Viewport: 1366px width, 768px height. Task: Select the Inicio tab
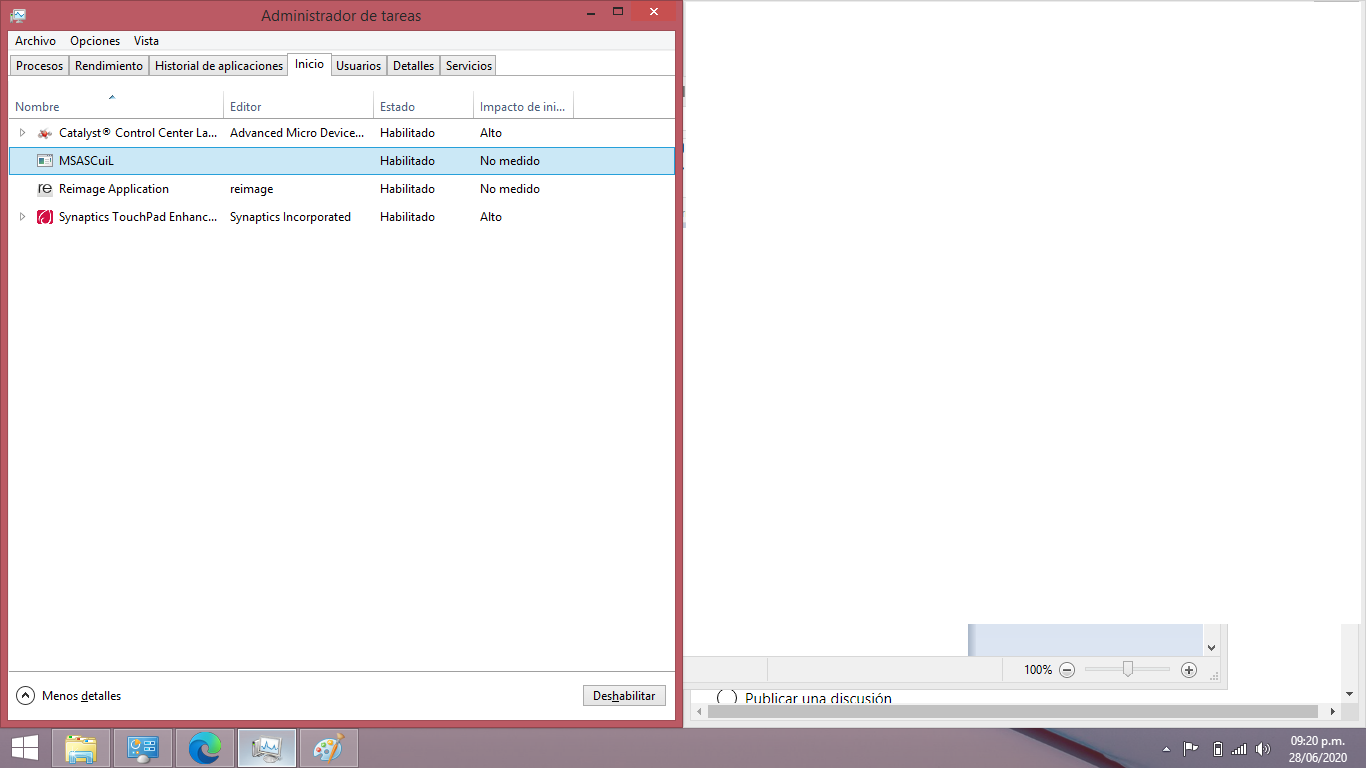tap(309, 64)
